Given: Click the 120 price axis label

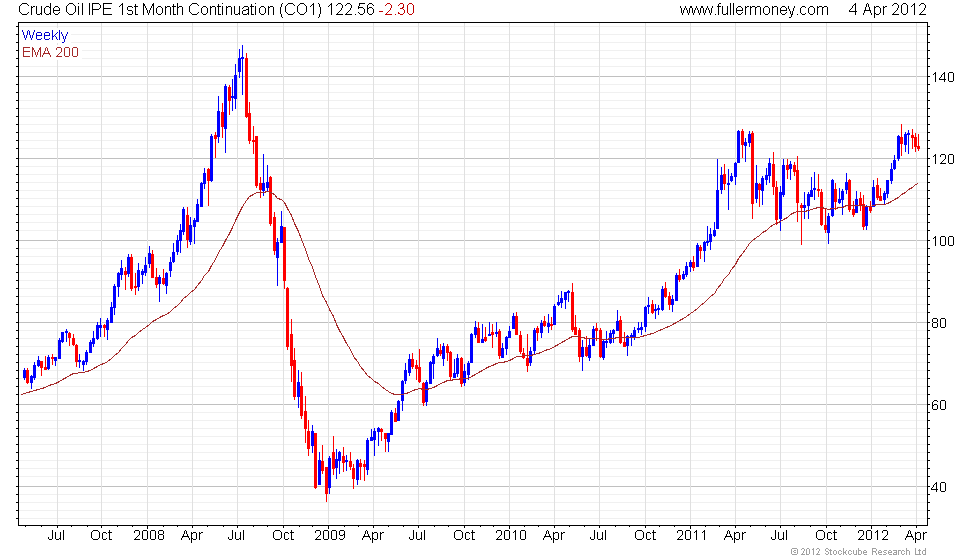Looking at the screenshot, I should 943,159.
